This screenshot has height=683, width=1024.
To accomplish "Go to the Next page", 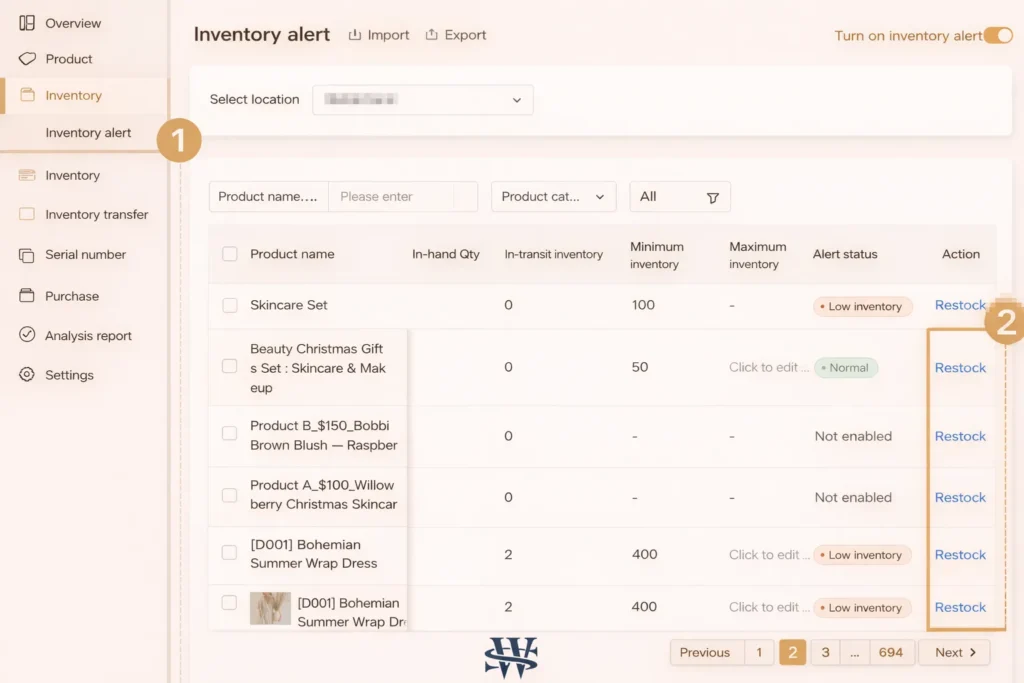I will click(x=953, y=652).
